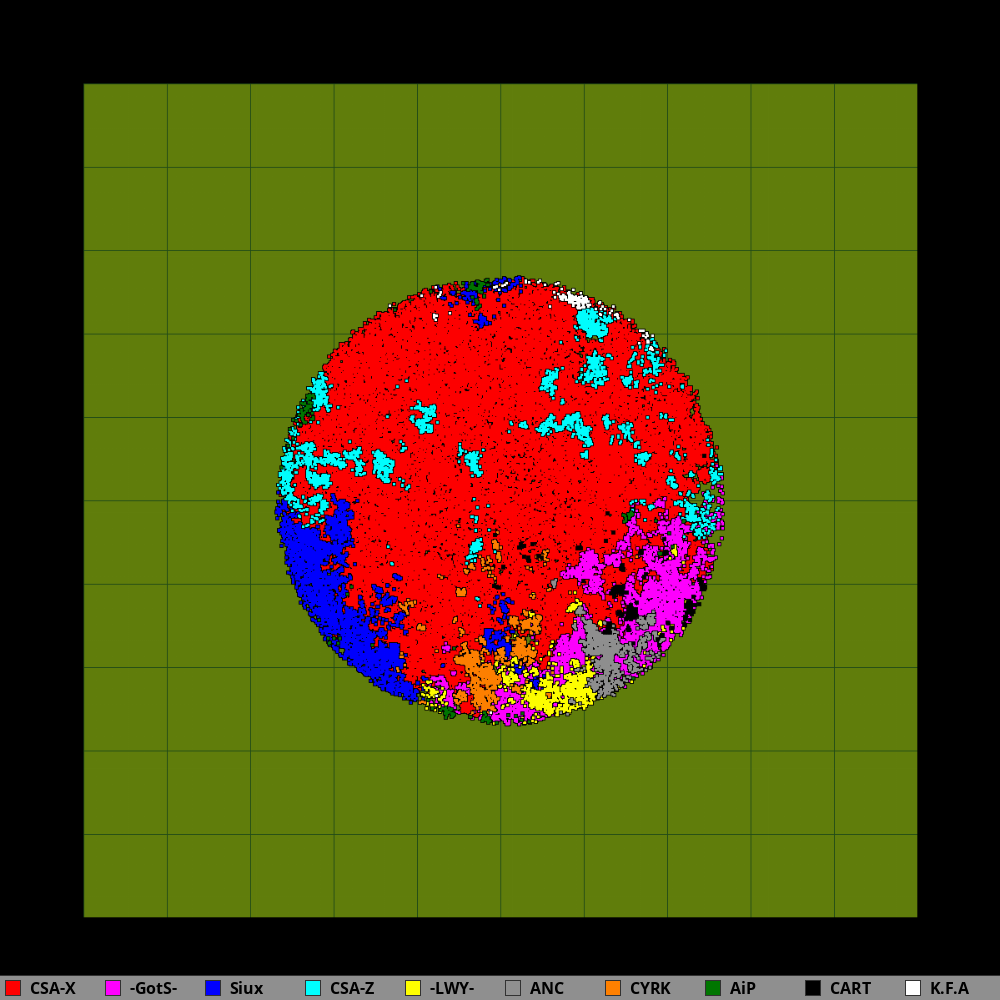The image size is (1000, 1000).
Task: Select the white K.F.A legend swatch
Action: tap(913, 988)
